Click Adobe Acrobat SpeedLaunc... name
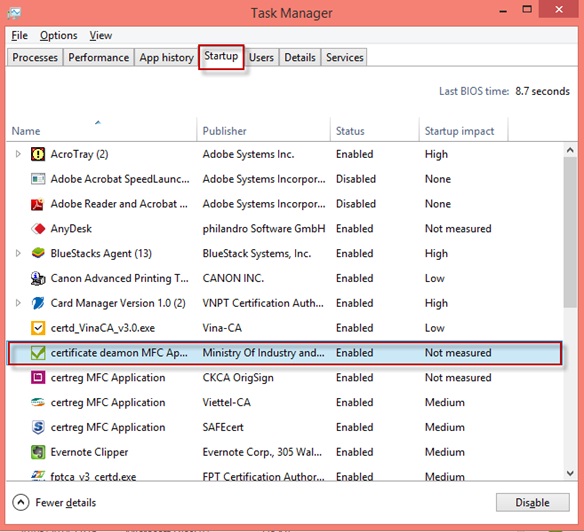This screenshot has width=584, height=532. [x=120, y=179]
